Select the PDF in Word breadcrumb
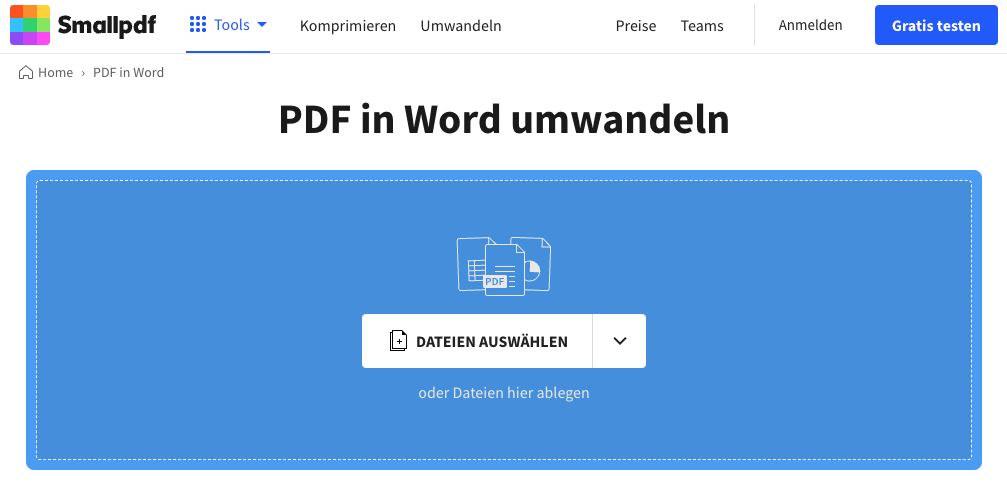This screenshot has height=490, width=1007. (x=128, y=73)
